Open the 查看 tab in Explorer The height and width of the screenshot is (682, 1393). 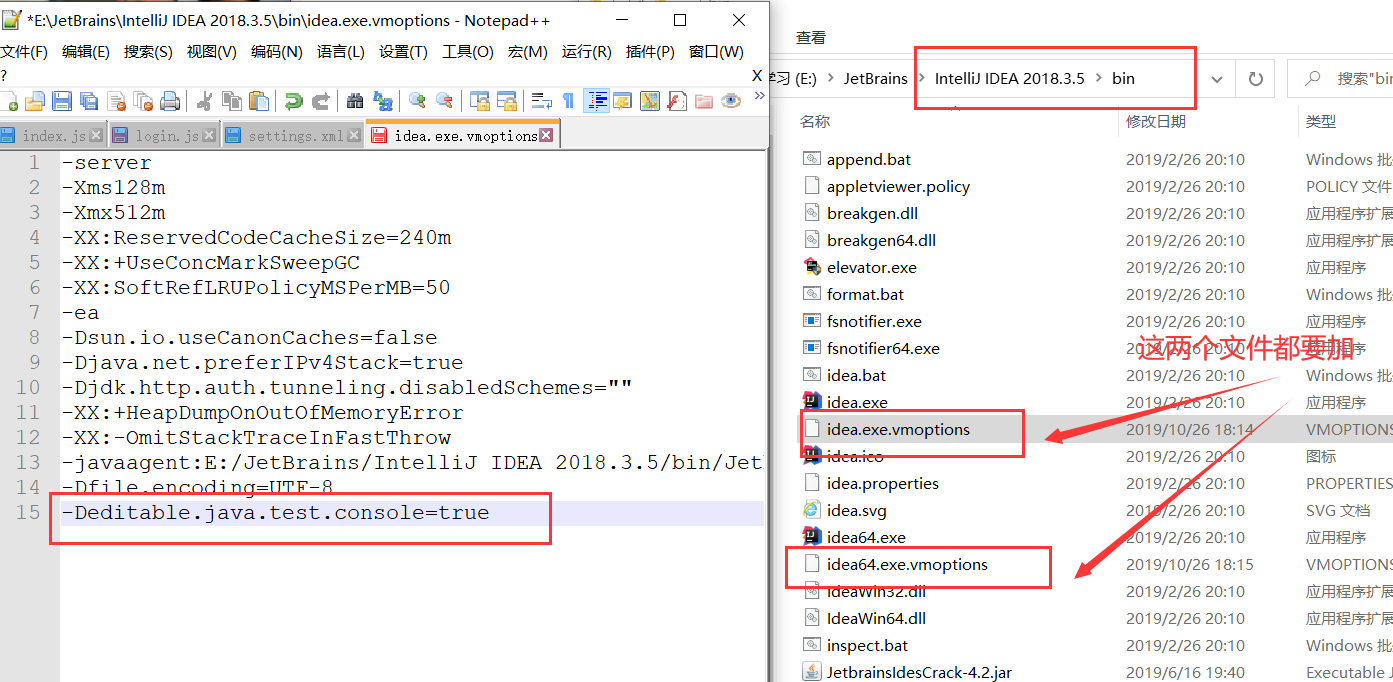coord(811,37)
